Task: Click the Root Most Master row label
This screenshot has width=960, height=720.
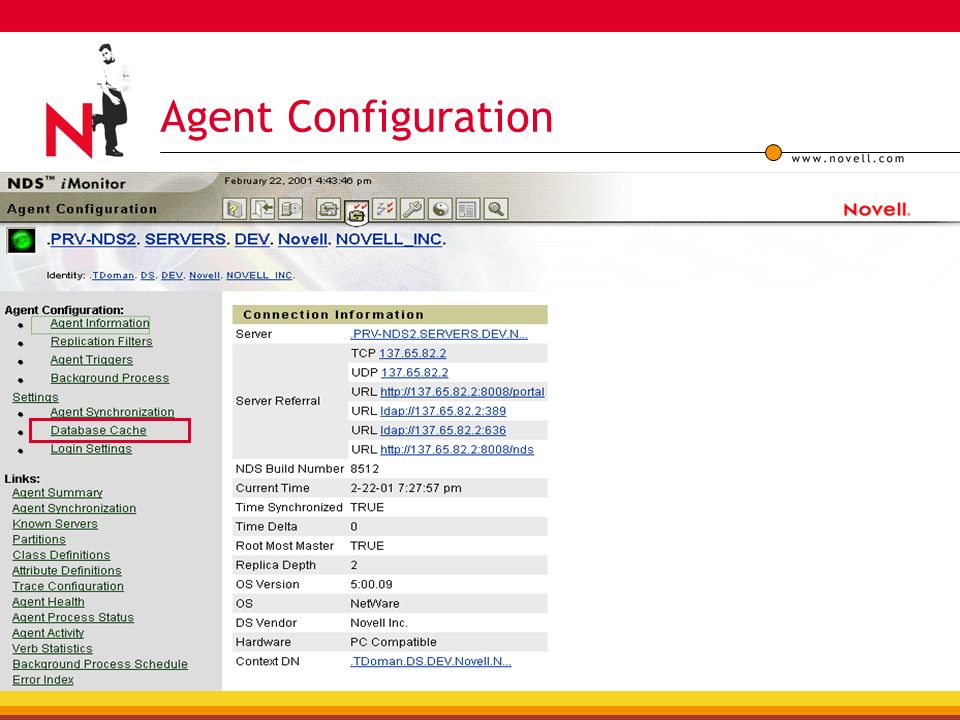Action: tap(285, 546)
